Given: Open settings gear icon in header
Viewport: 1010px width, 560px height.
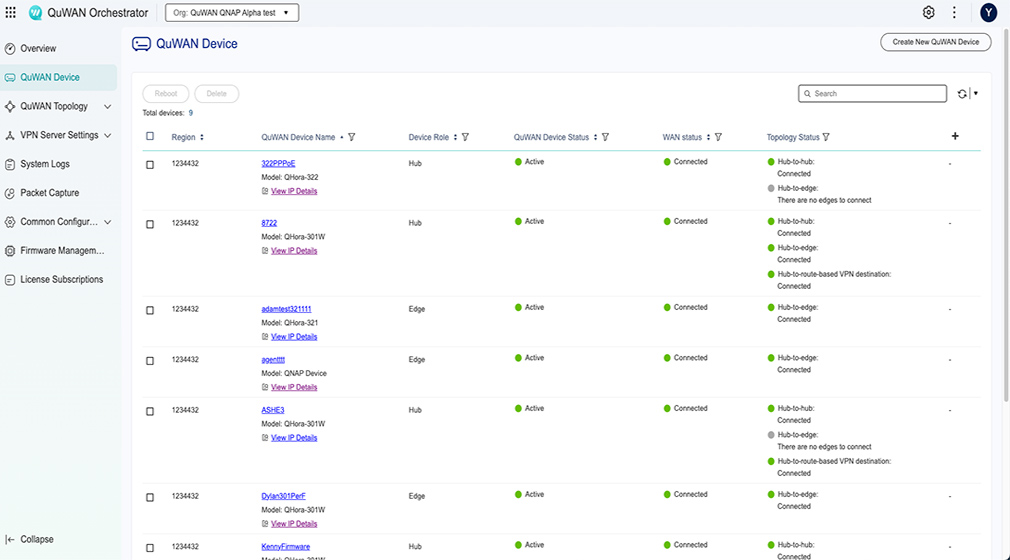Looking at the screenshot, I should pyautogui.click(x=928, y=13).
